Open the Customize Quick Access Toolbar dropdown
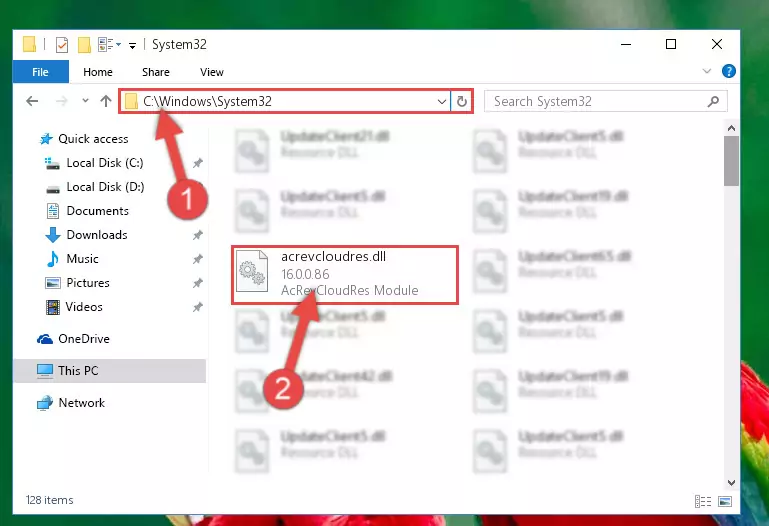 132,46
